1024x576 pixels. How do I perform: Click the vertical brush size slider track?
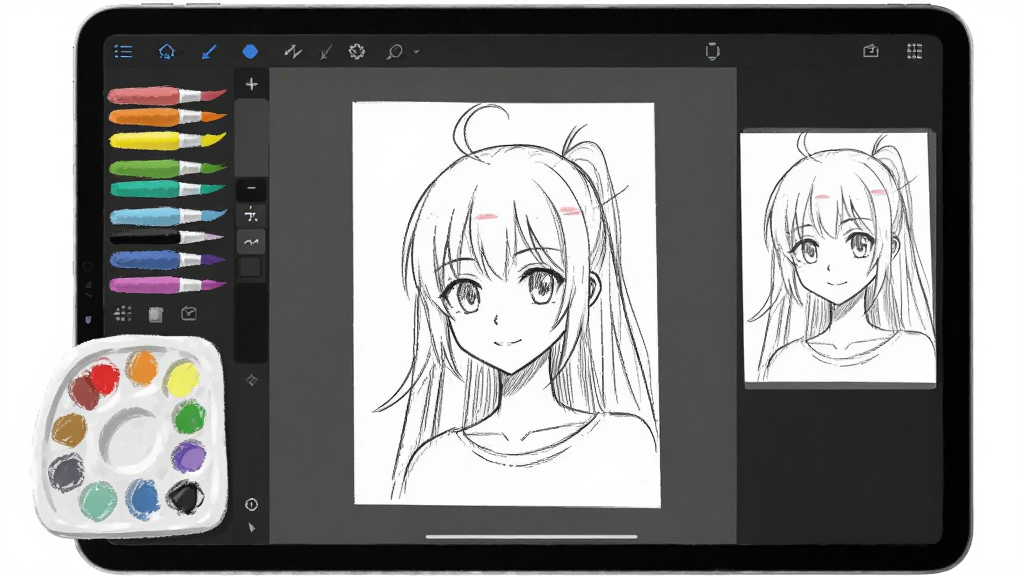251,138
